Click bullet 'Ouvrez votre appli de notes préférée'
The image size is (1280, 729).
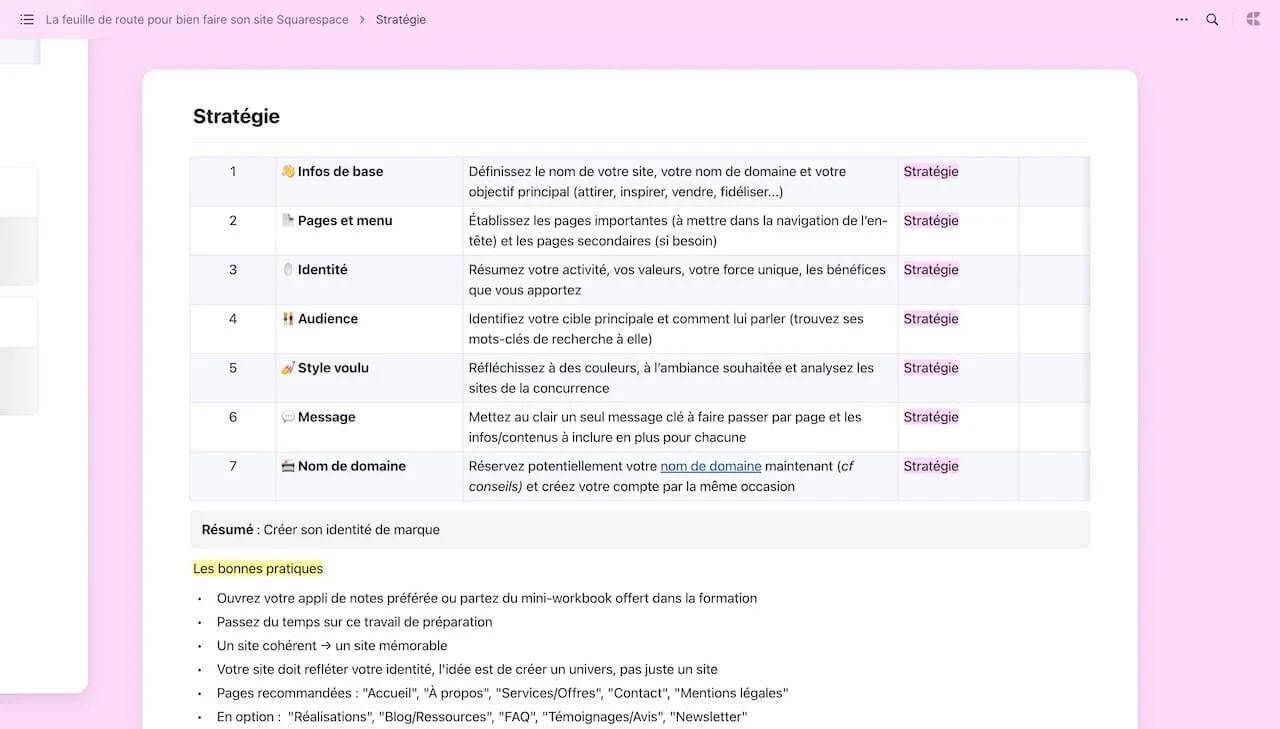pos(487,598)
